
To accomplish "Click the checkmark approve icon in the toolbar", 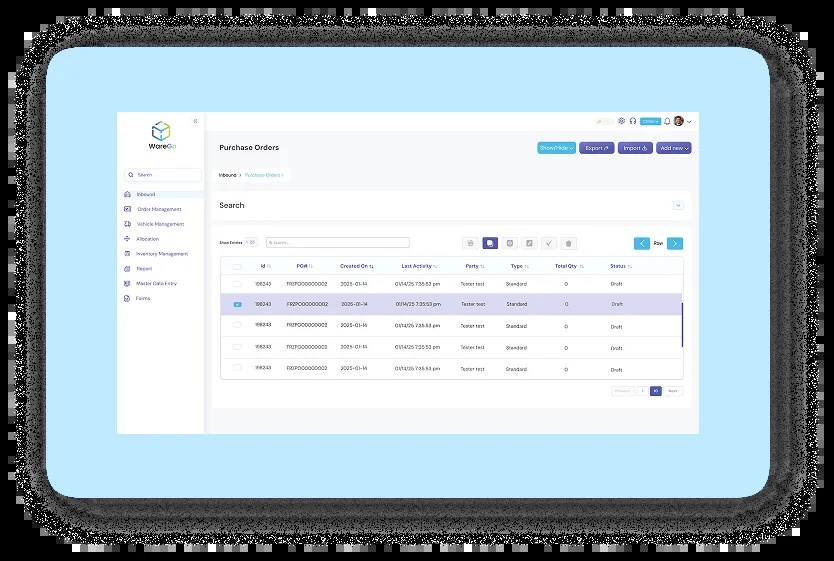I will pos(549,244).
